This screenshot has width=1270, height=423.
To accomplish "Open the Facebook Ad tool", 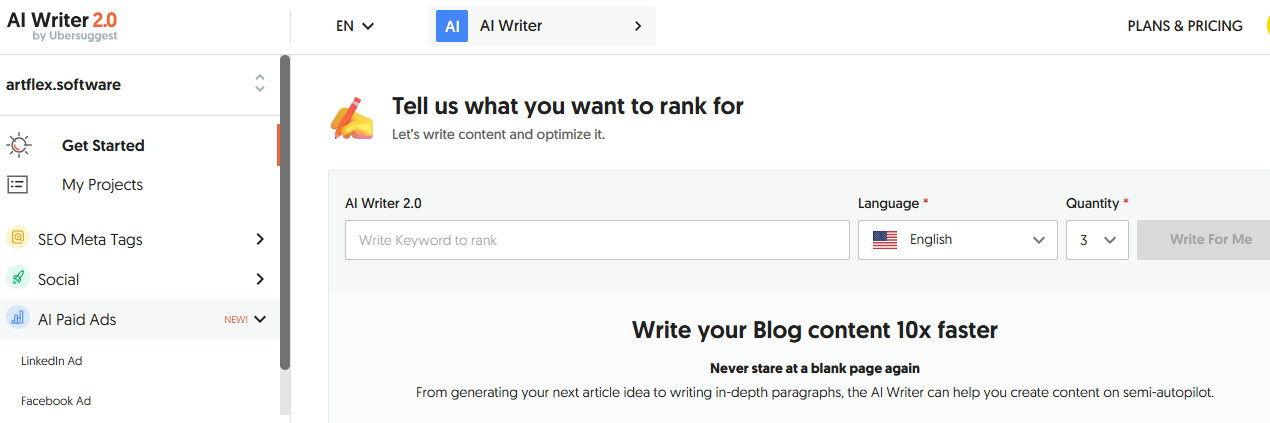I will (56, 401).
